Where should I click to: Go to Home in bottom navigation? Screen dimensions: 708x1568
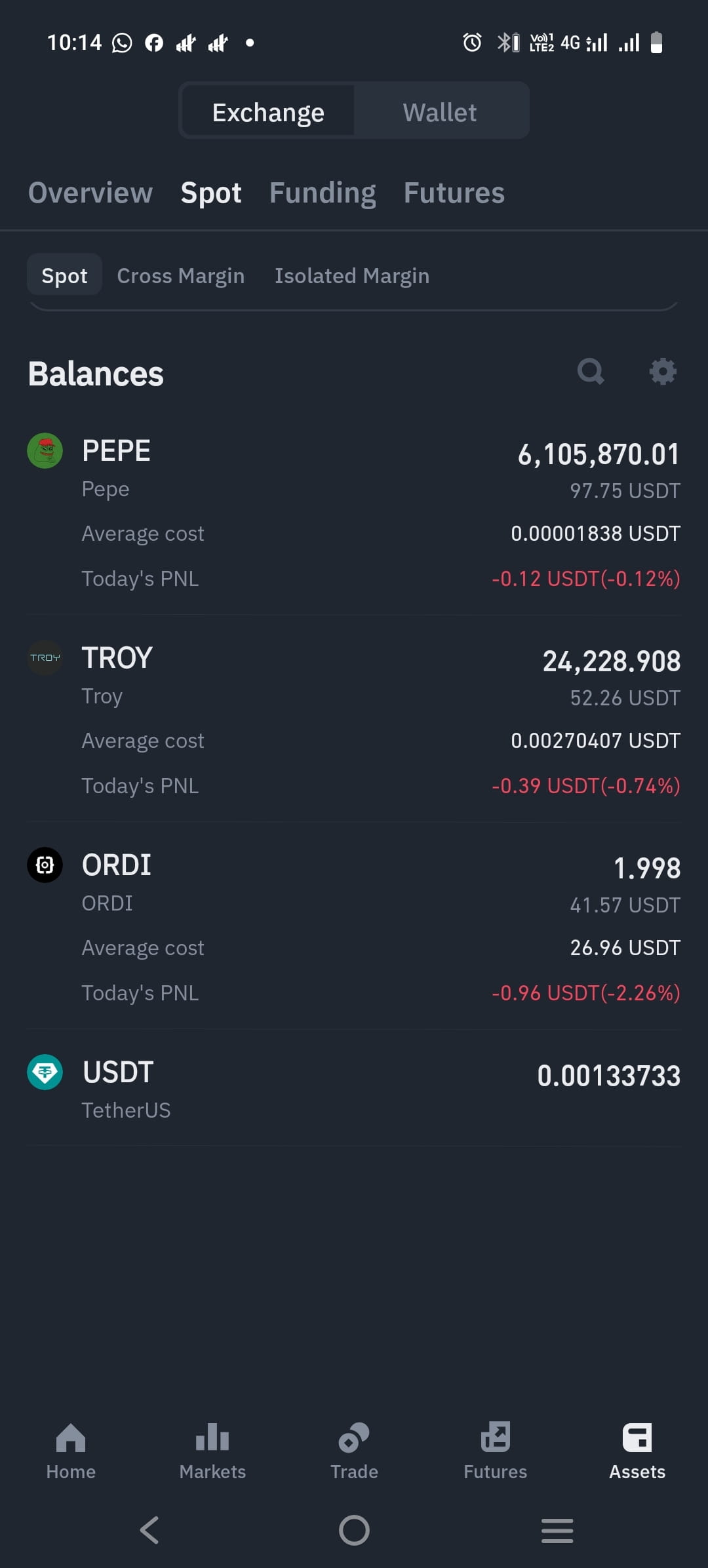[71, 1451]
